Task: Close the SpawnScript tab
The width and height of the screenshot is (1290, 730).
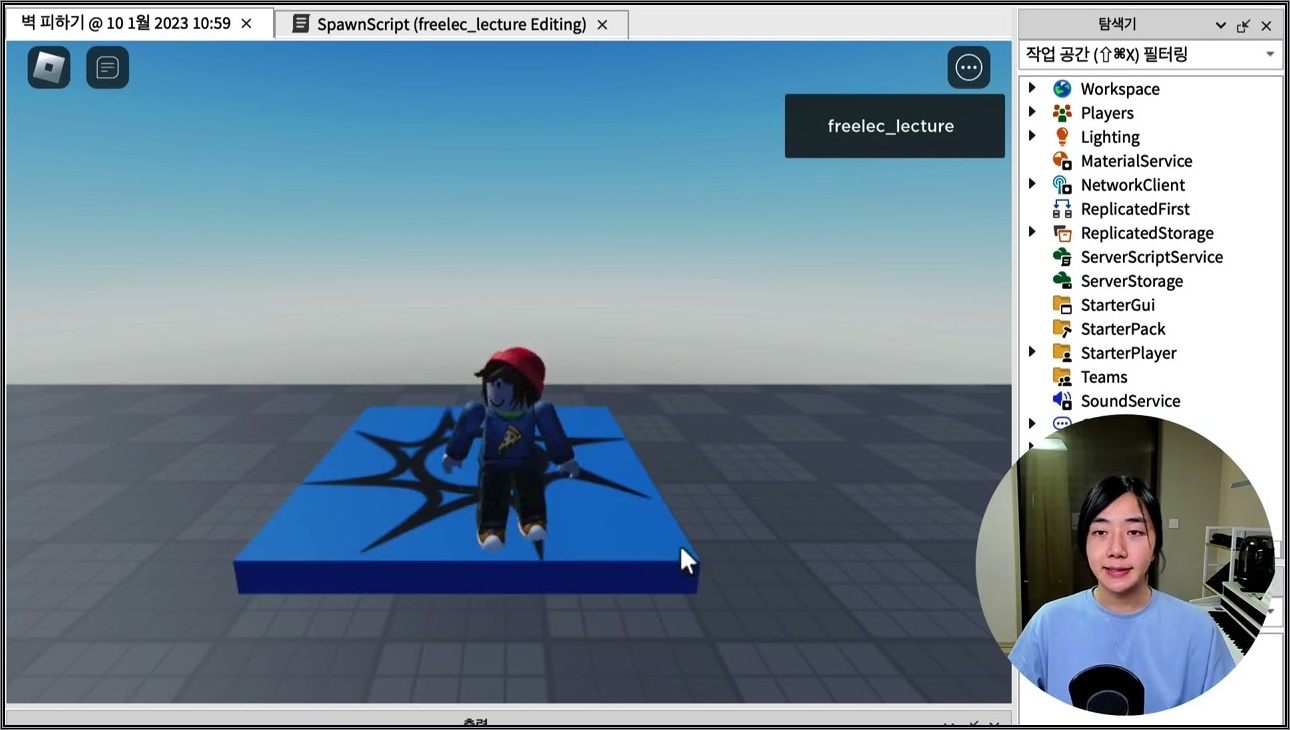Action: 602,24
